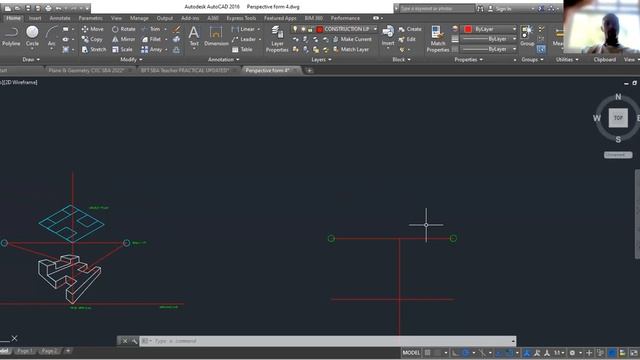Viewport: 640px width, 360px height.
Task: Click the red layer color swatch
Action: pyautogui.click(x=320, y=29)
